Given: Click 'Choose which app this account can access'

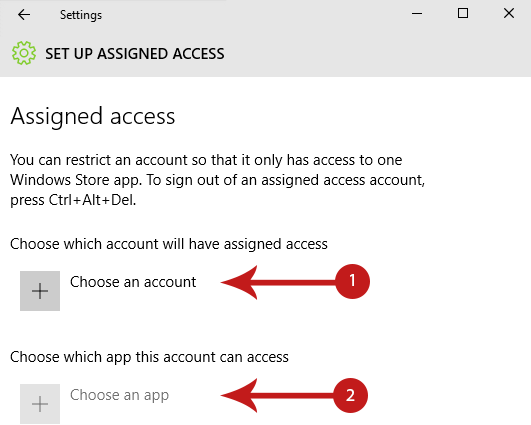Looking at the screenshot, I should click(x=149, y=357).
